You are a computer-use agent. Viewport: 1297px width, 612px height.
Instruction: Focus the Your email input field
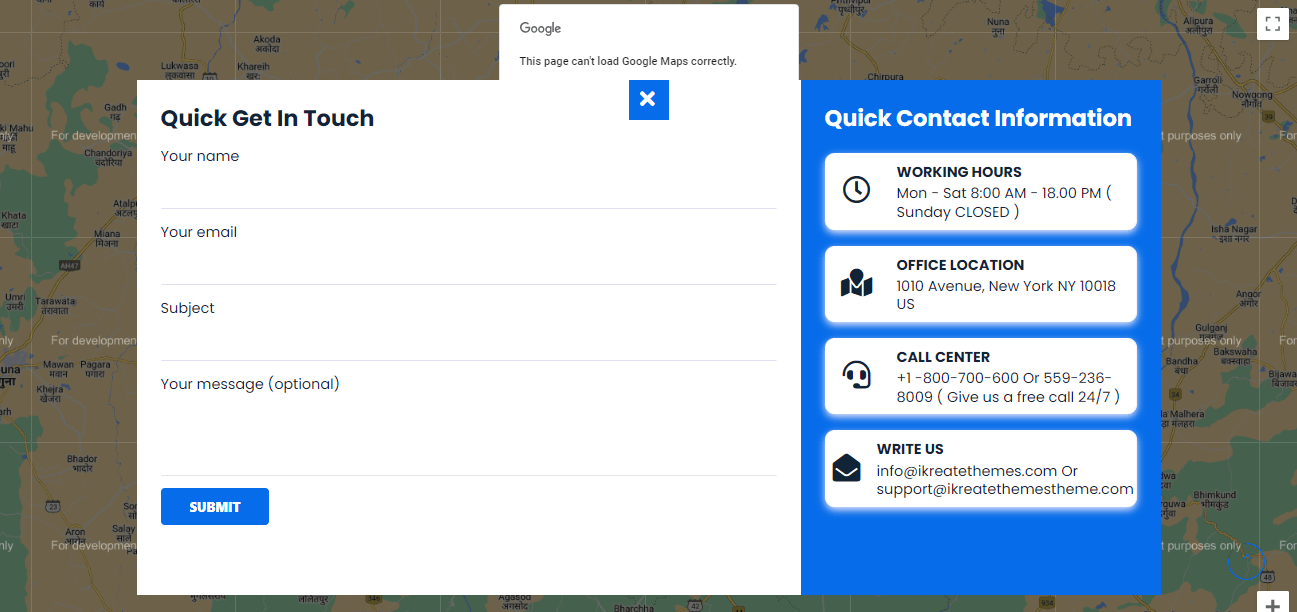[x=468, y=265]
